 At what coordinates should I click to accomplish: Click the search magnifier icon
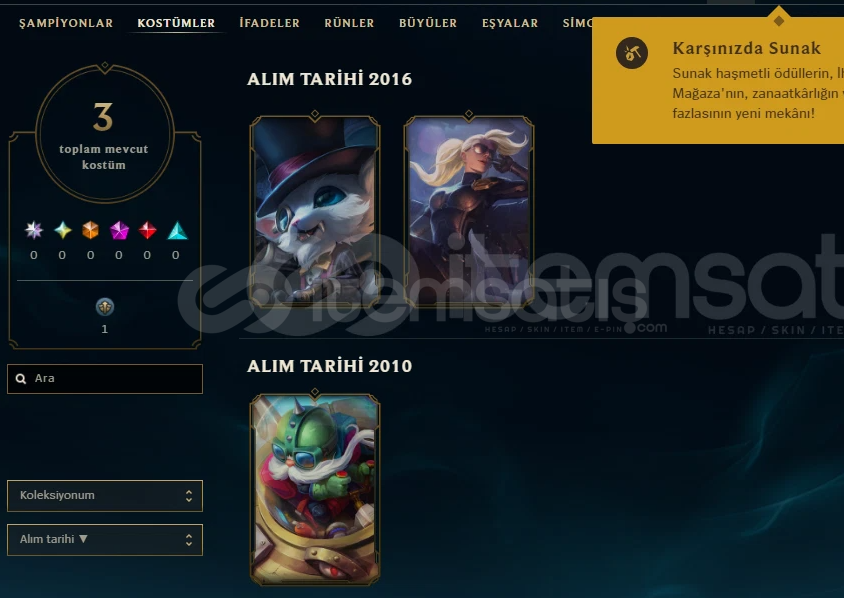(21, 379)
